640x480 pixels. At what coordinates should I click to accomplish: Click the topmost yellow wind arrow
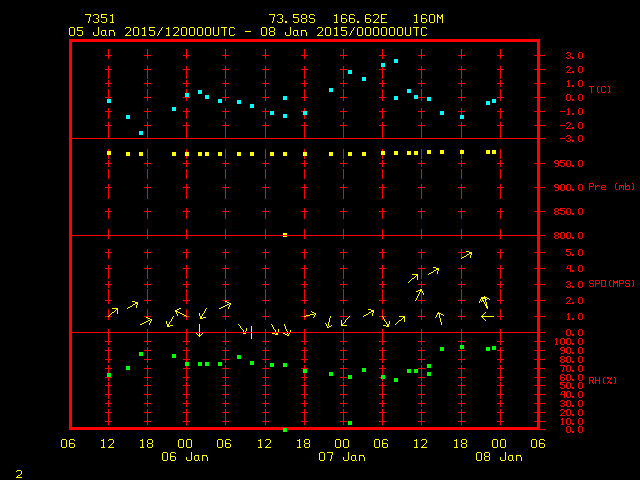(466, 255)
